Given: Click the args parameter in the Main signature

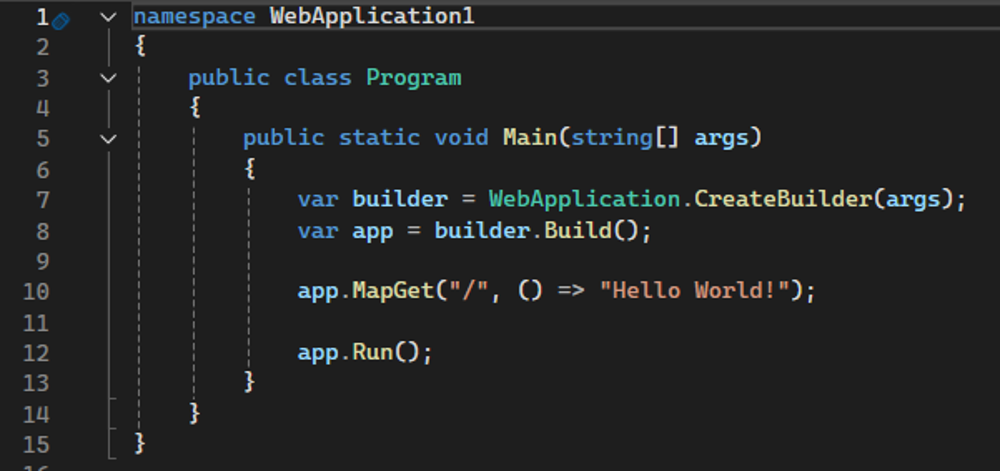Looking at the screenshot, I should [x=721, y=138].
